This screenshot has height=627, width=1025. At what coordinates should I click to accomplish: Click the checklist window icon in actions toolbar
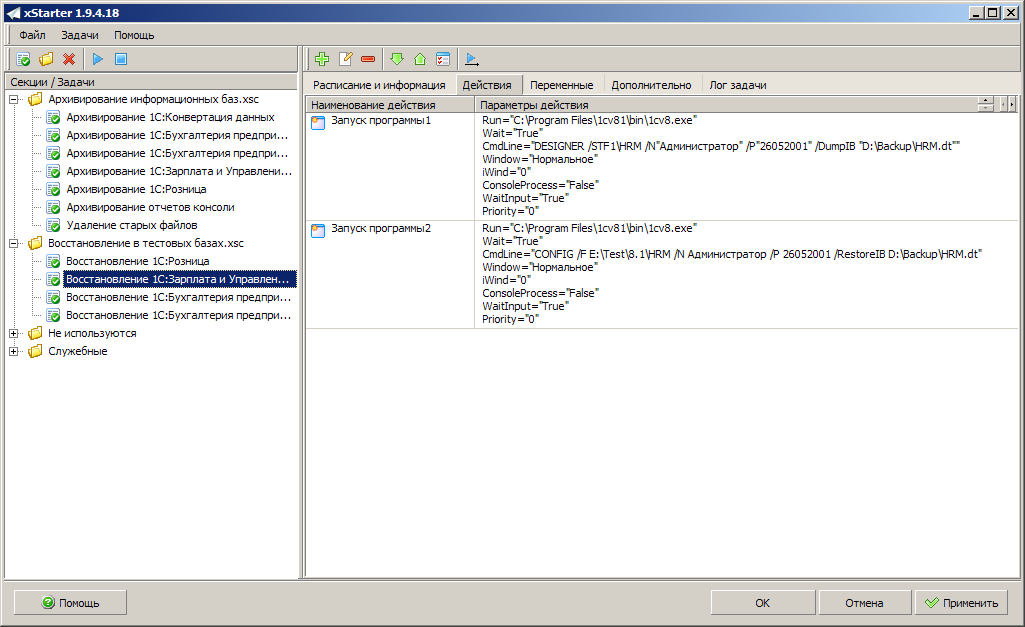[443, 59]
